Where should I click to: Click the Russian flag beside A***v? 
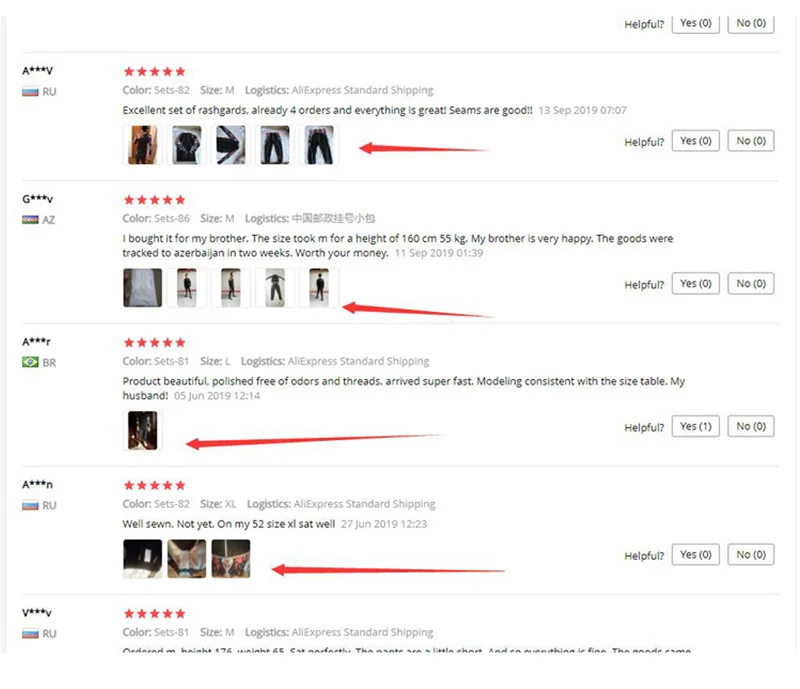pos(30,92)
